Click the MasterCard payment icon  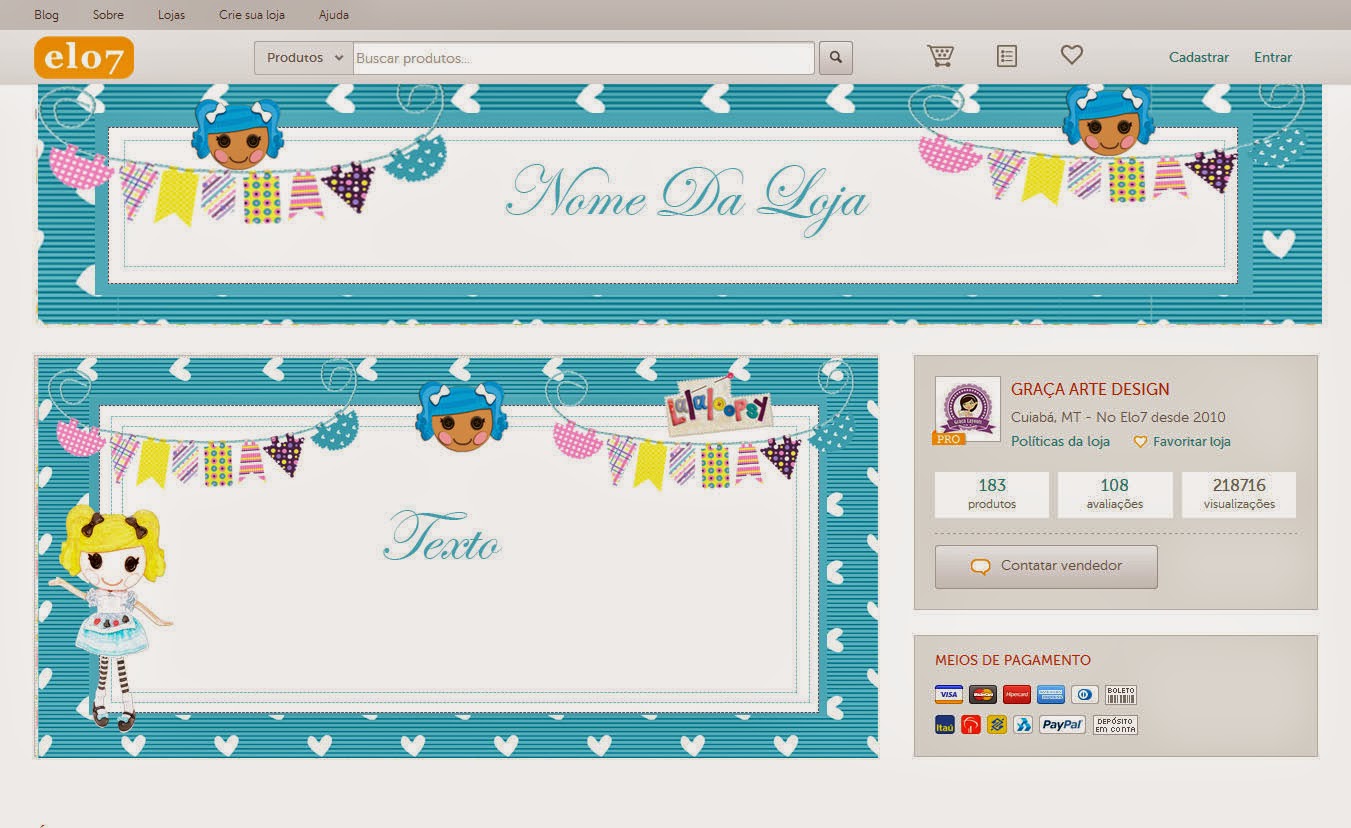[x=983, y=694]
